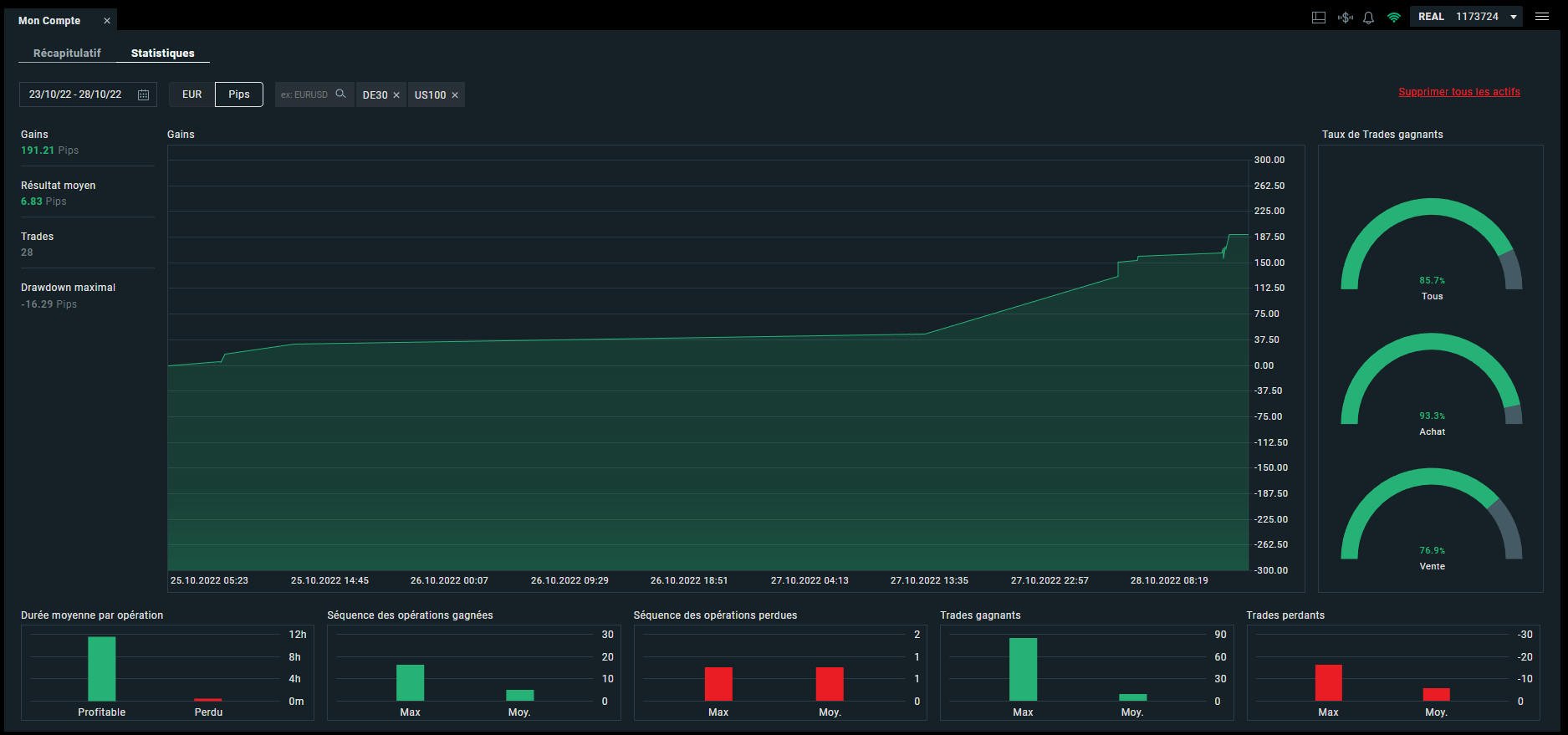Open the hamburger main menu
1568x735 pixels.
tap(1542, 17)
